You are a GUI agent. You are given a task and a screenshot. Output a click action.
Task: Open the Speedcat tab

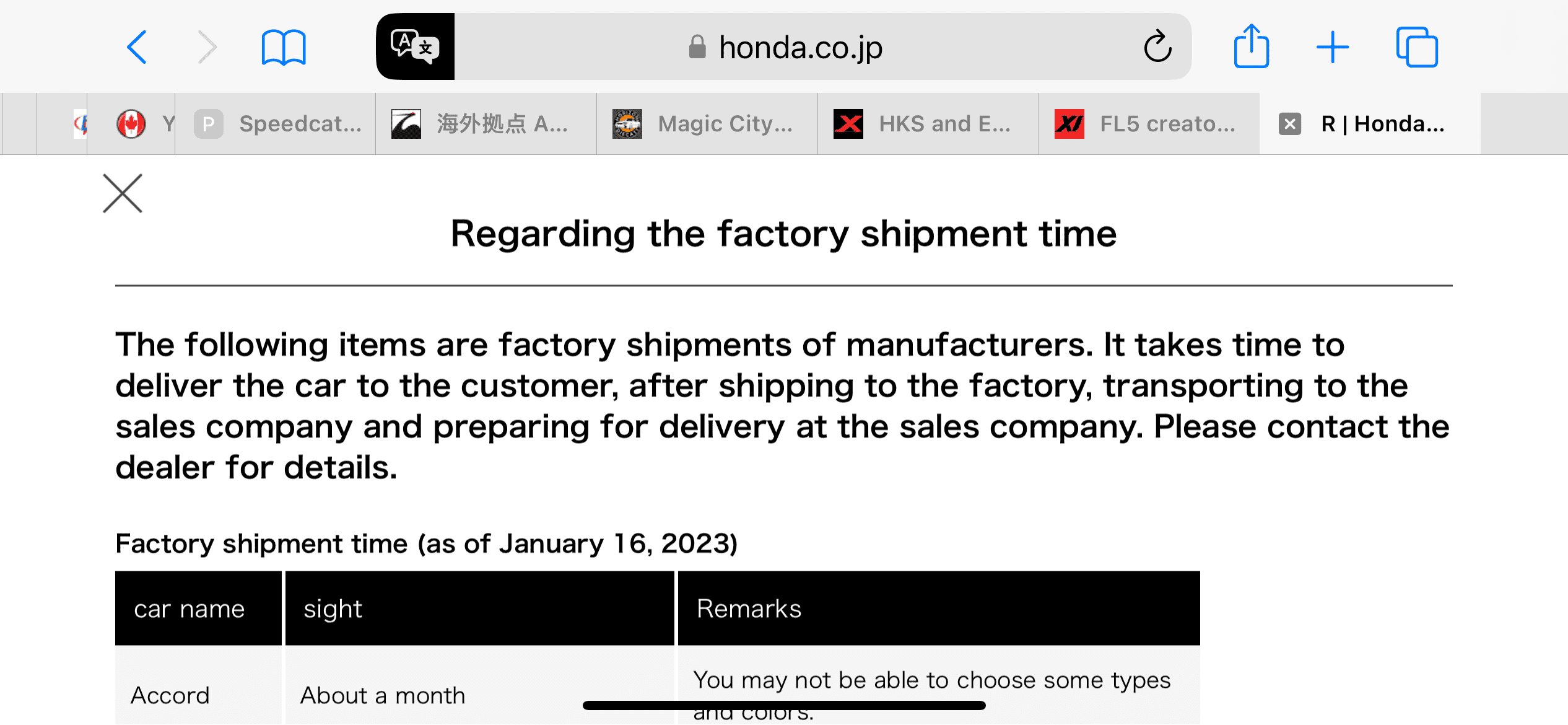tap(276, 123)
